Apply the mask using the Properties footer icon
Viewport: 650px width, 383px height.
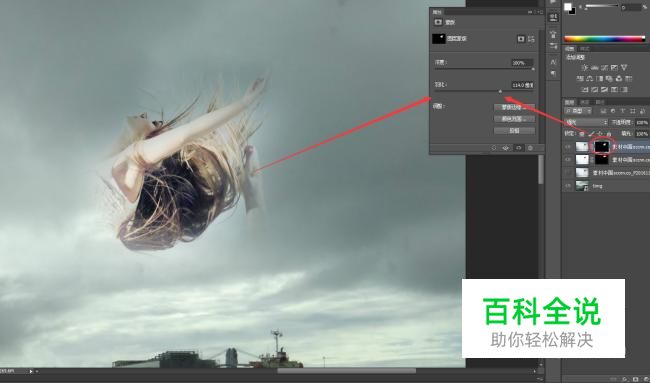point(506,148)
